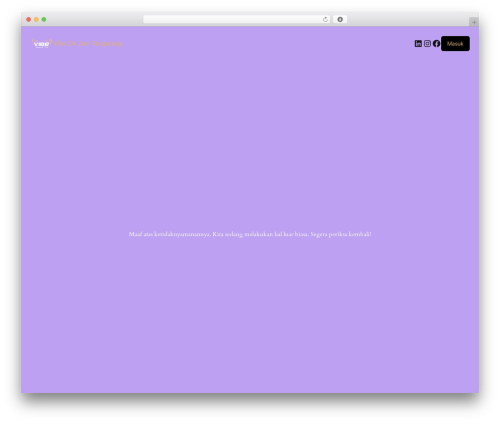Screen dimensions: 500x423
Task: Open the Vibe 24 Jam Tangerang site title
Action: [x=88, y=44]
